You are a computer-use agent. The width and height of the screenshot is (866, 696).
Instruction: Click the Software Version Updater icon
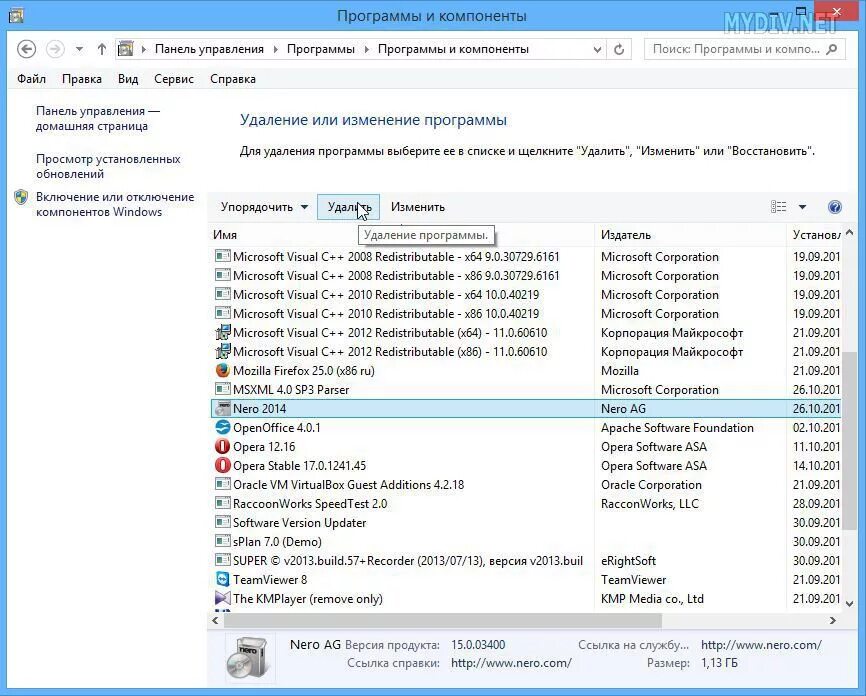(x=223, y=522)
